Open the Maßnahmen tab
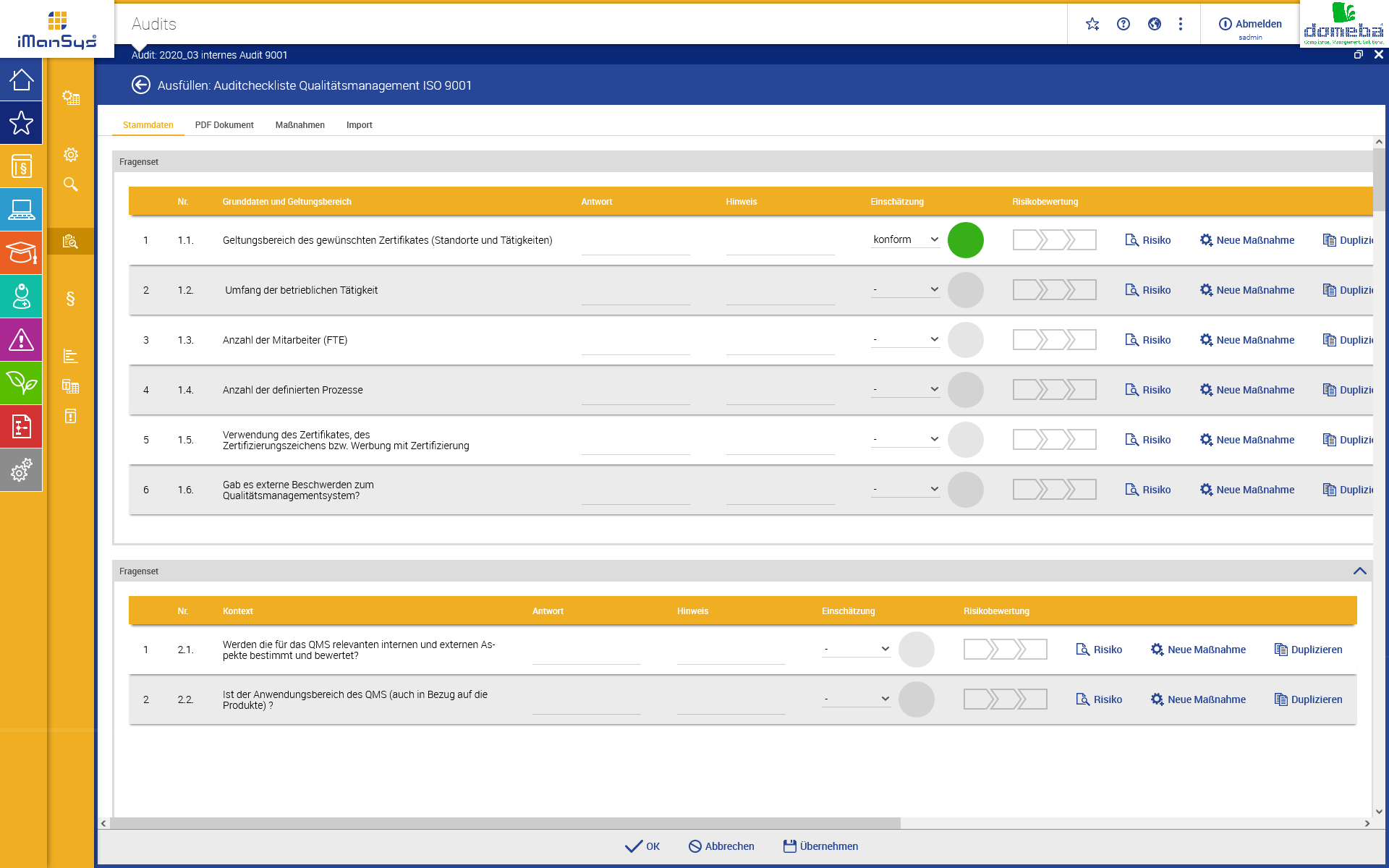This screenshot has height=868, width=1389. tap(300, 124)
